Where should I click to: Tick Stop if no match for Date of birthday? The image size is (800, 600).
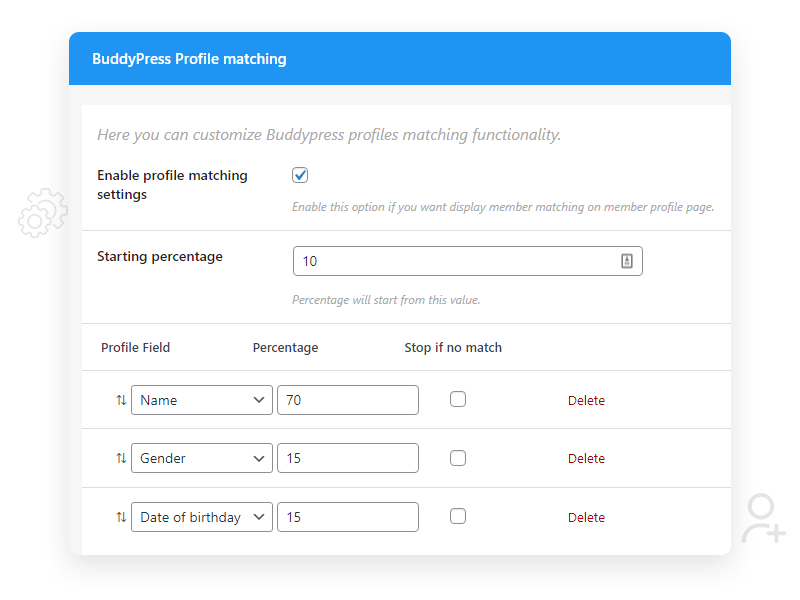458,516
